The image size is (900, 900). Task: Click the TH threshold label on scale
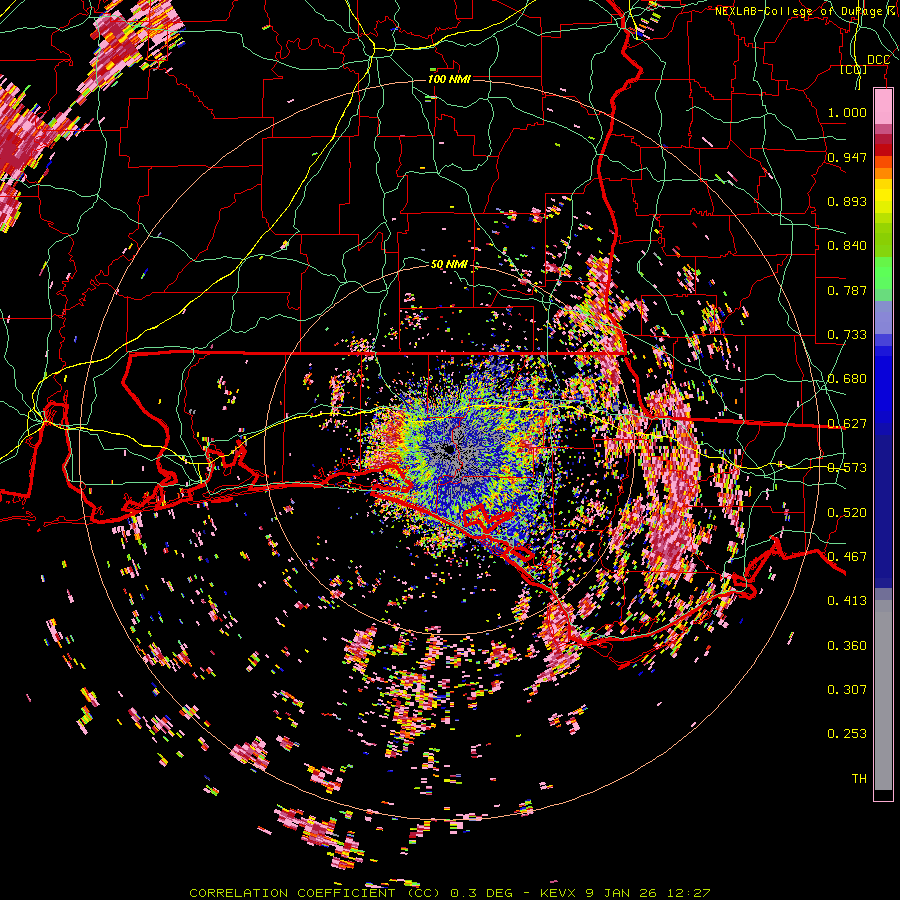[859, 779]
